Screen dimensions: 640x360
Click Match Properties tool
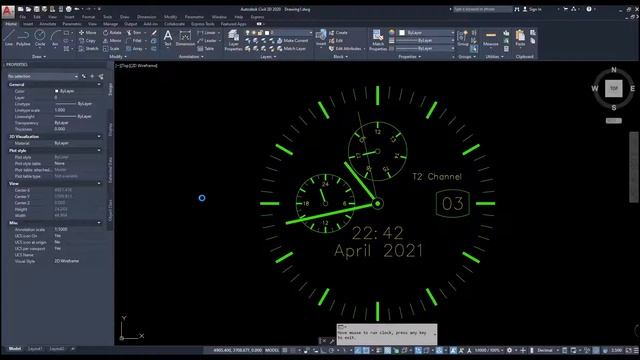click(x=378, y=40)
